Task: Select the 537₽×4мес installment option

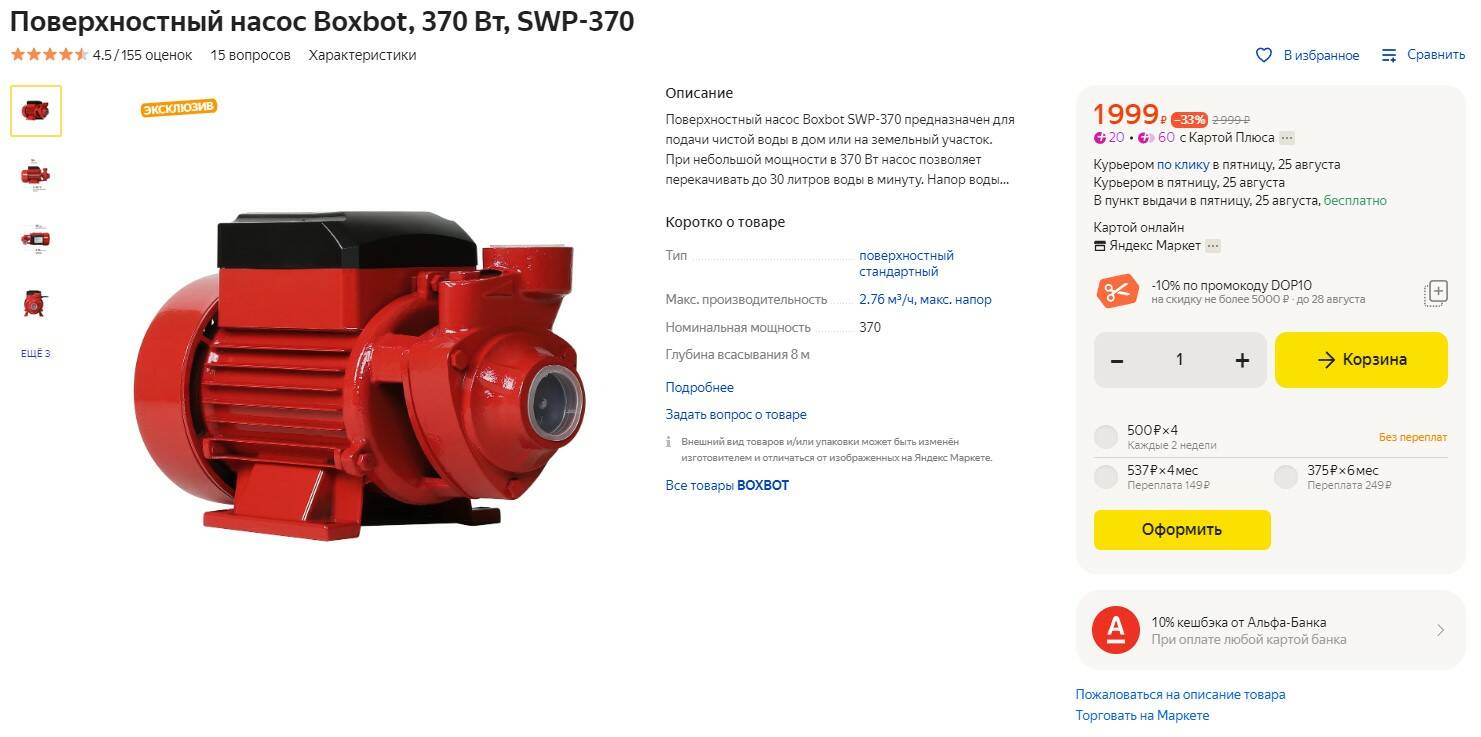Action: 1106,477
